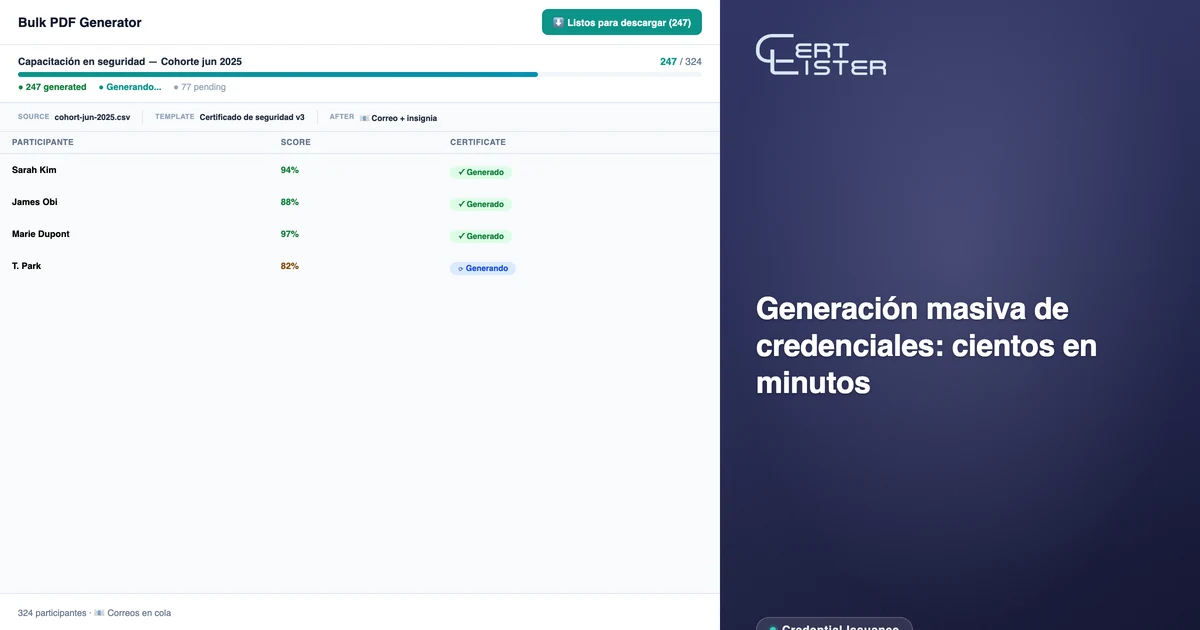
Task: Click T. Park's 82% score
Action: click(290, 266)
